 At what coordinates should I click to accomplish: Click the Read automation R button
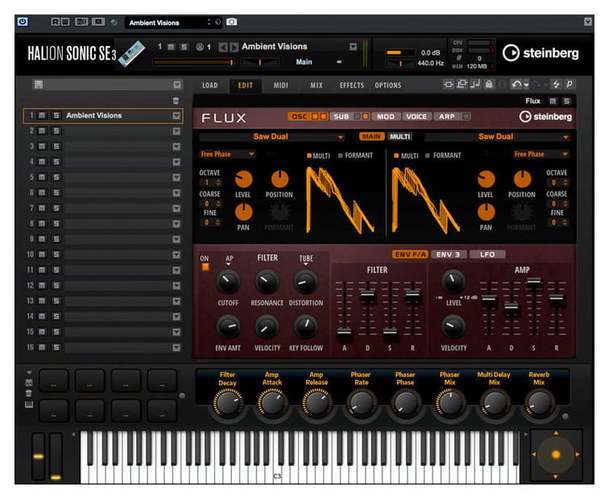[56, 22]
